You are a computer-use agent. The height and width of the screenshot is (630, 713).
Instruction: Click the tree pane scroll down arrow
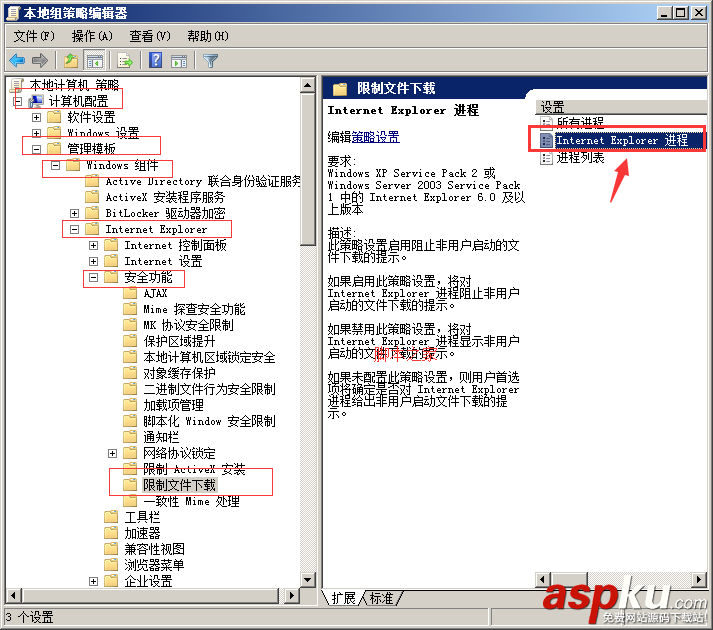pyautogui.click(x=308, y=580)
